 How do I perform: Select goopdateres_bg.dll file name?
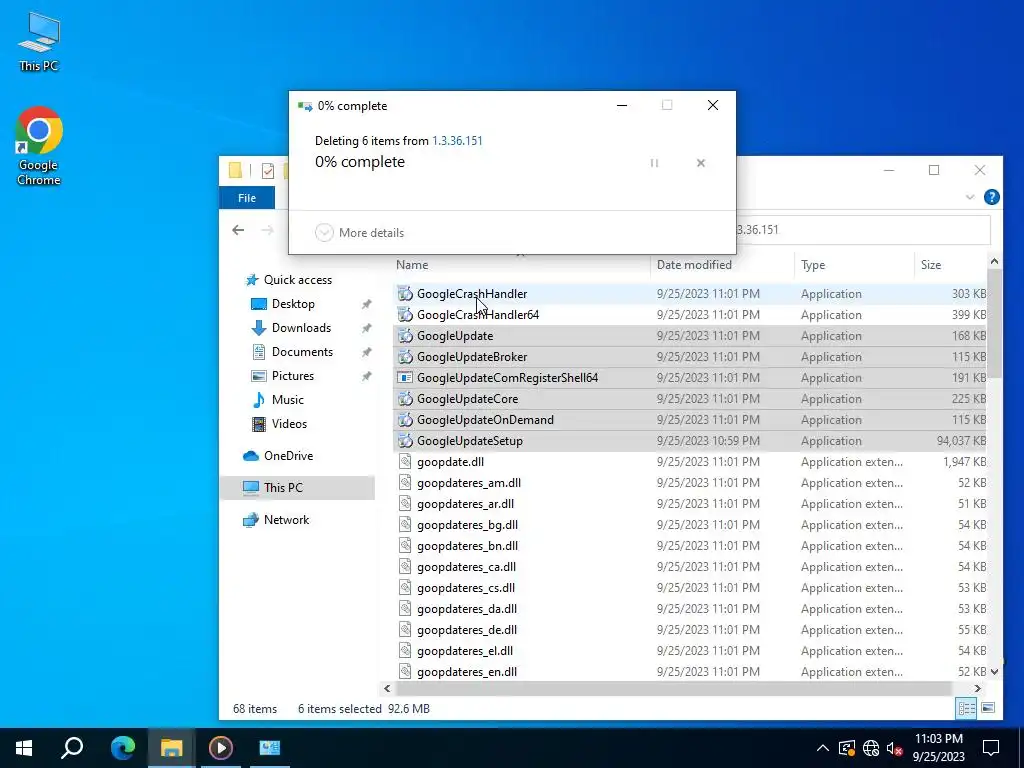pos(468,524)
